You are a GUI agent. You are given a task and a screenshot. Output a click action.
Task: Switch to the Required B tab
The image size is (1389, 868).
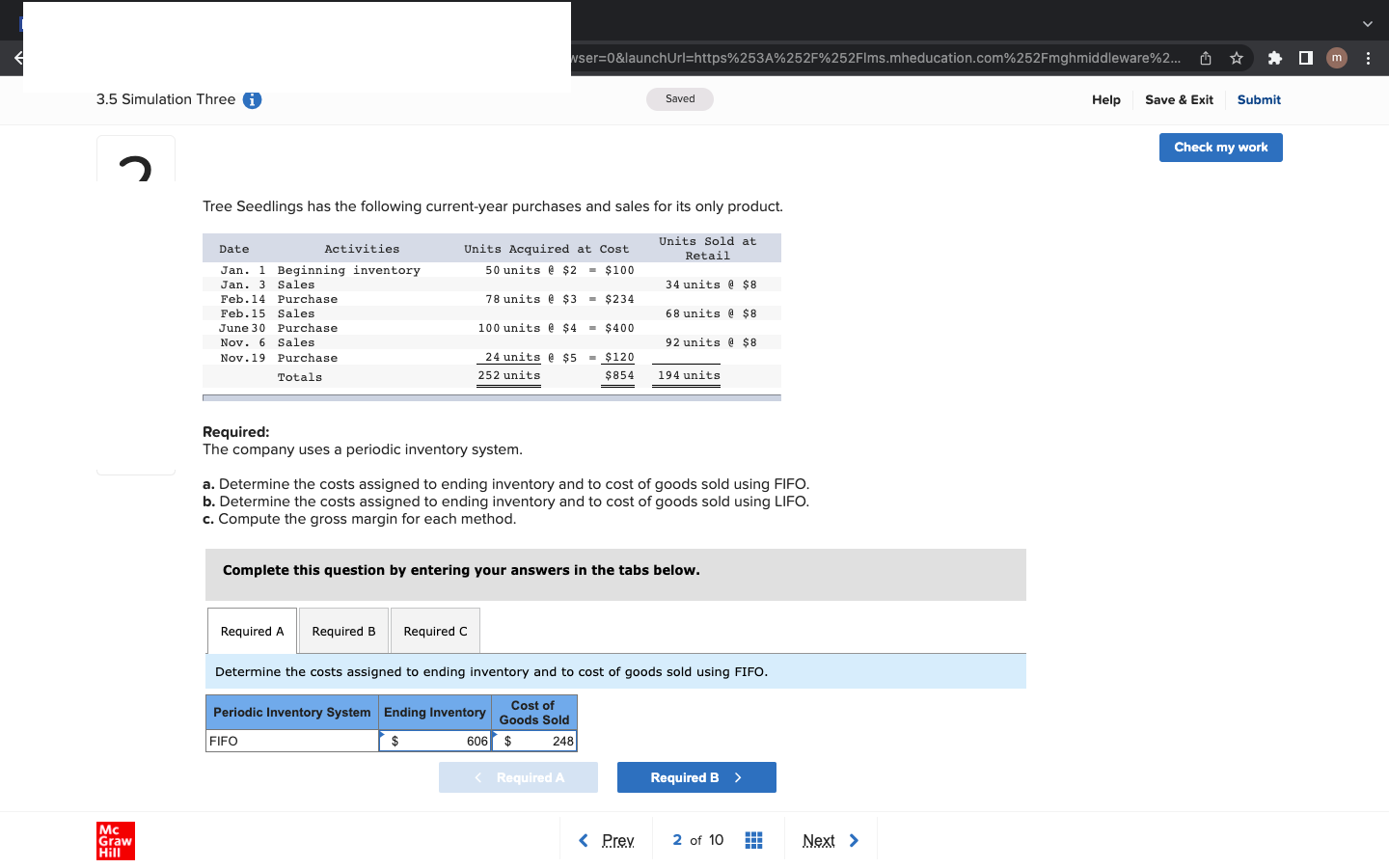coord(343,631)
